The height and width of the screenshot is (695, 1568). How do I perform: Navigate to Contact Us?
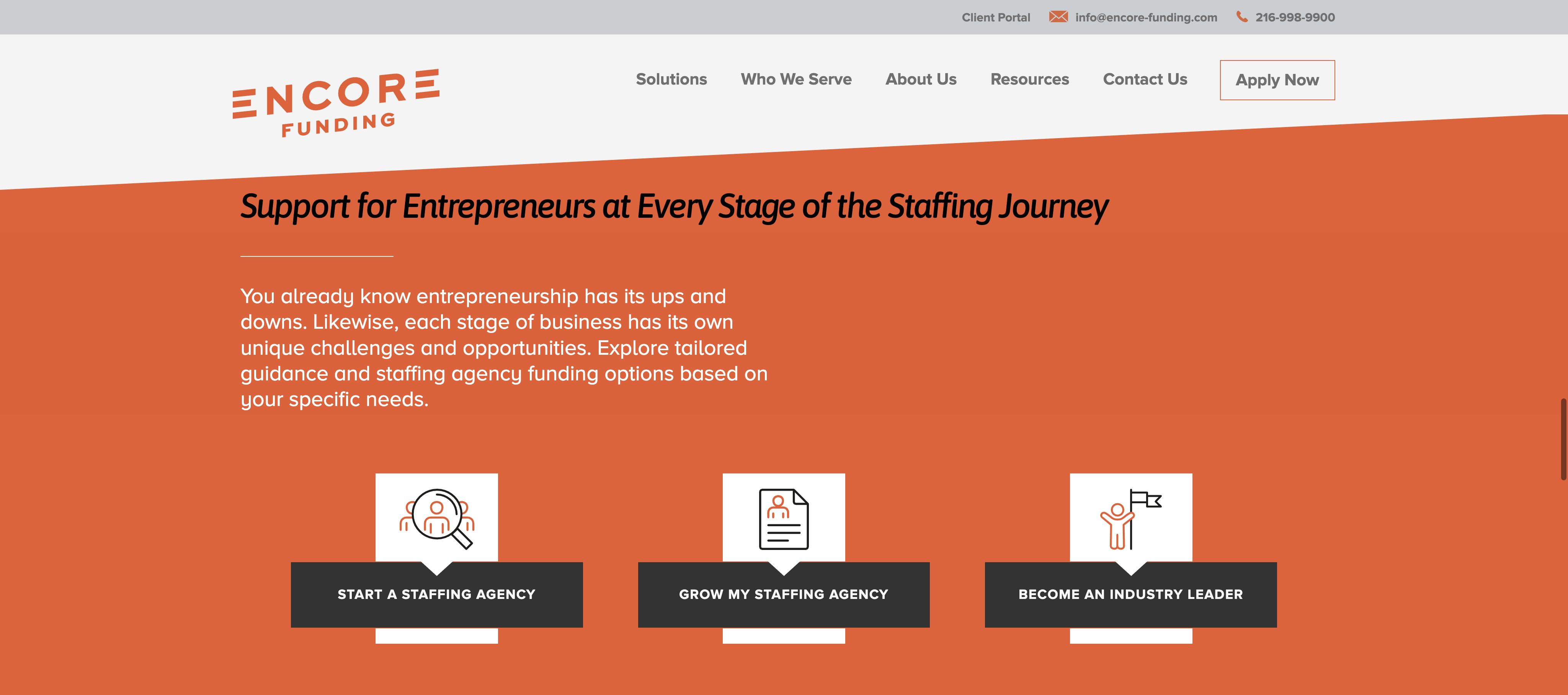1144,80
